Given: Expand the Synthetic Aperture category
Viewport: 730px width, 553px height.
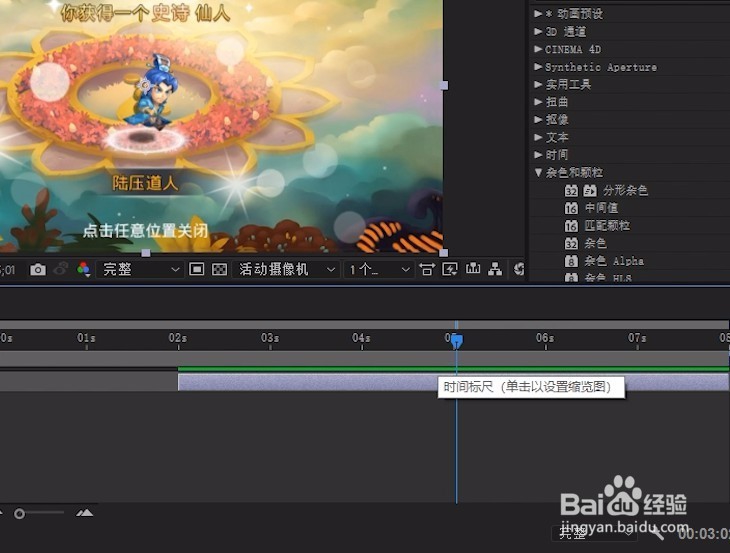Looking at the screenshot, I should pyautogui.click(x=538, y=67).
